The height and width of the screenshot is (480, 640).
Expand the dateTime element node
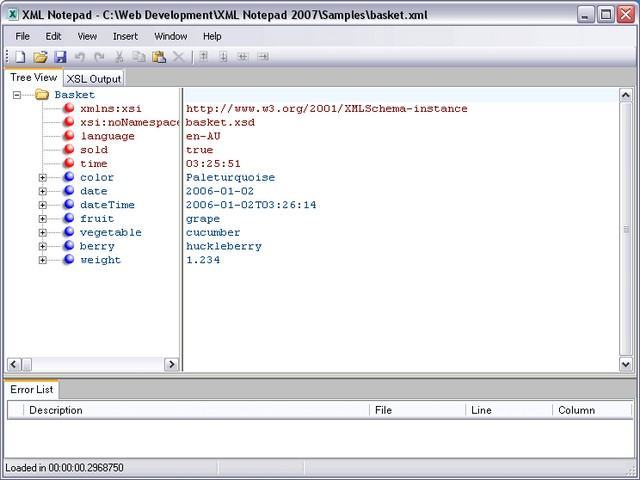click(42, 205)
